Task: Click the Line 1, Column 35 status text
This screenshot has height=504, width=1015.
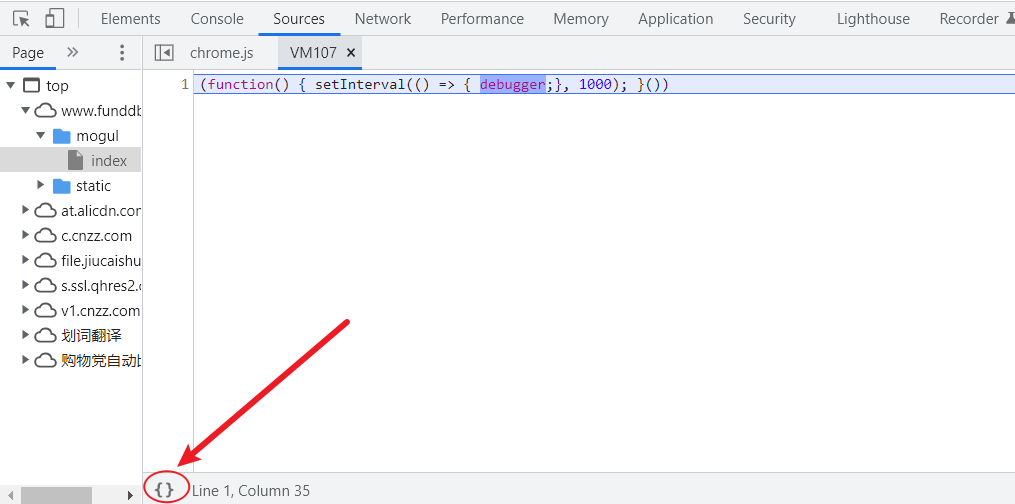Action: (x=251, y=490)
